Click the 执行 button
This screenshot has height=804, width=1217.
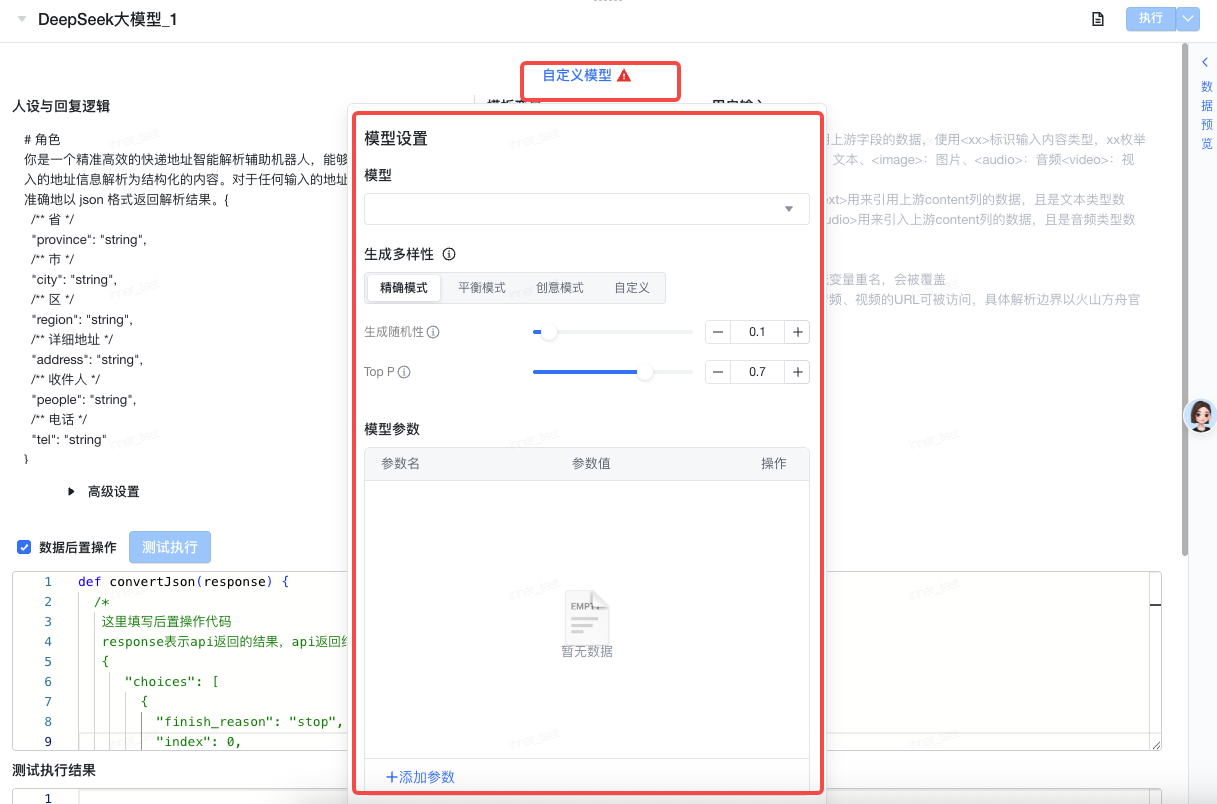[1151, 18]
